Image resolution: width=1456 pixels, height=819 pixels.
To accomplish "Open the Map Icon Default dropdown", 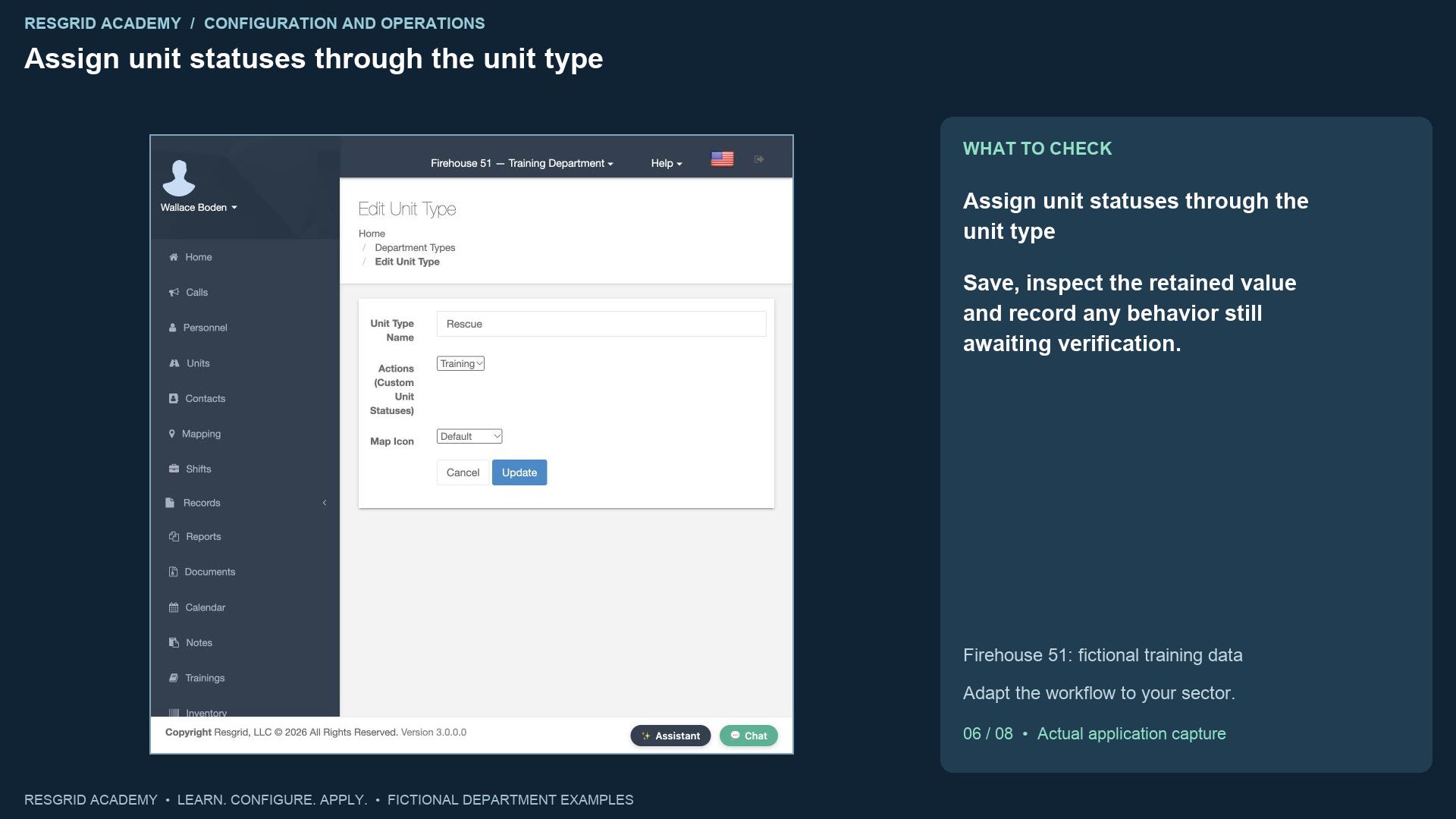I will pos(469,436).
